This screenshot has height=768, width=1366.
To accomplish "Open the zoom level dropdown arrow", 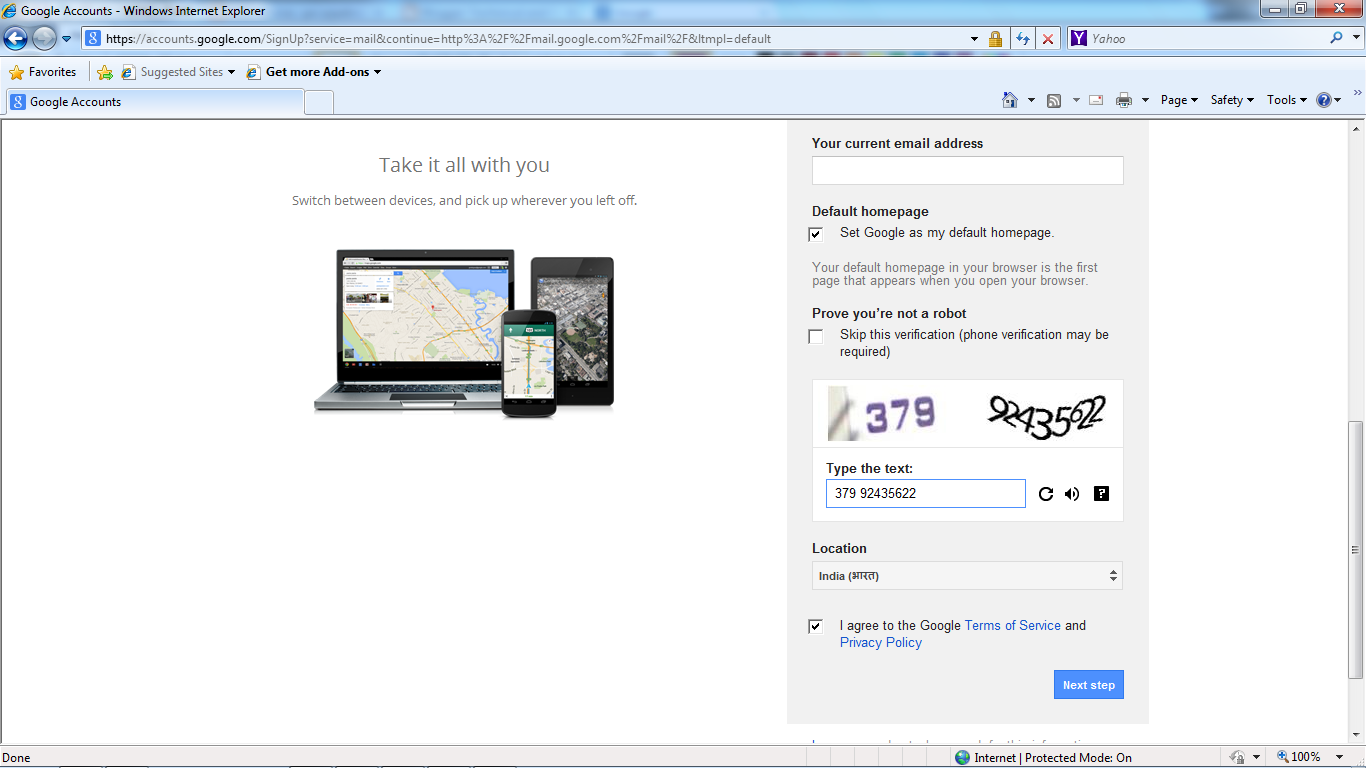I will coord(1340,757).
